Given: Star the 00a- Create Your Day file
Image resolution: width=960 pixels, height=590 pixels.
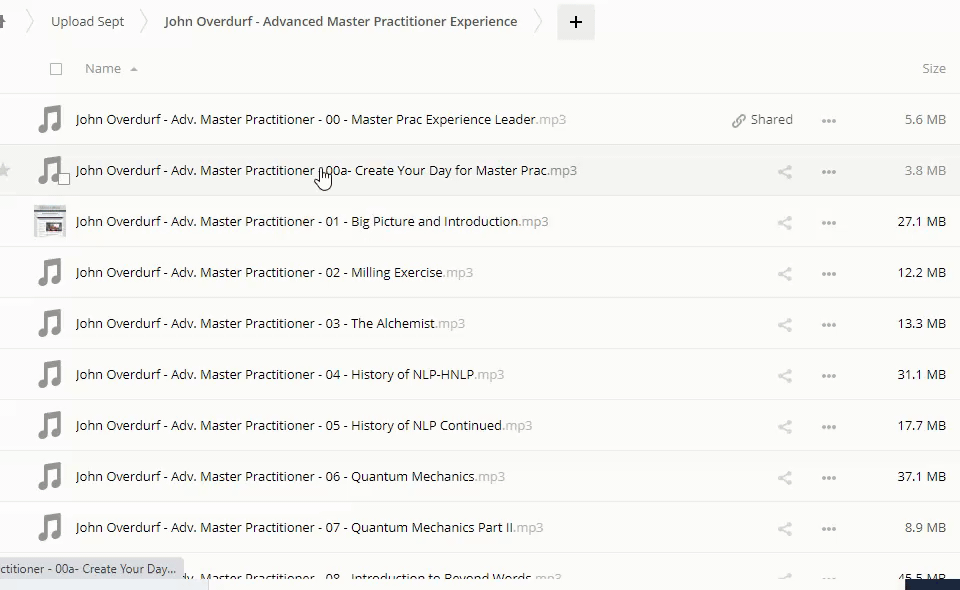Looking at the screenshot, I should point(5,170).
